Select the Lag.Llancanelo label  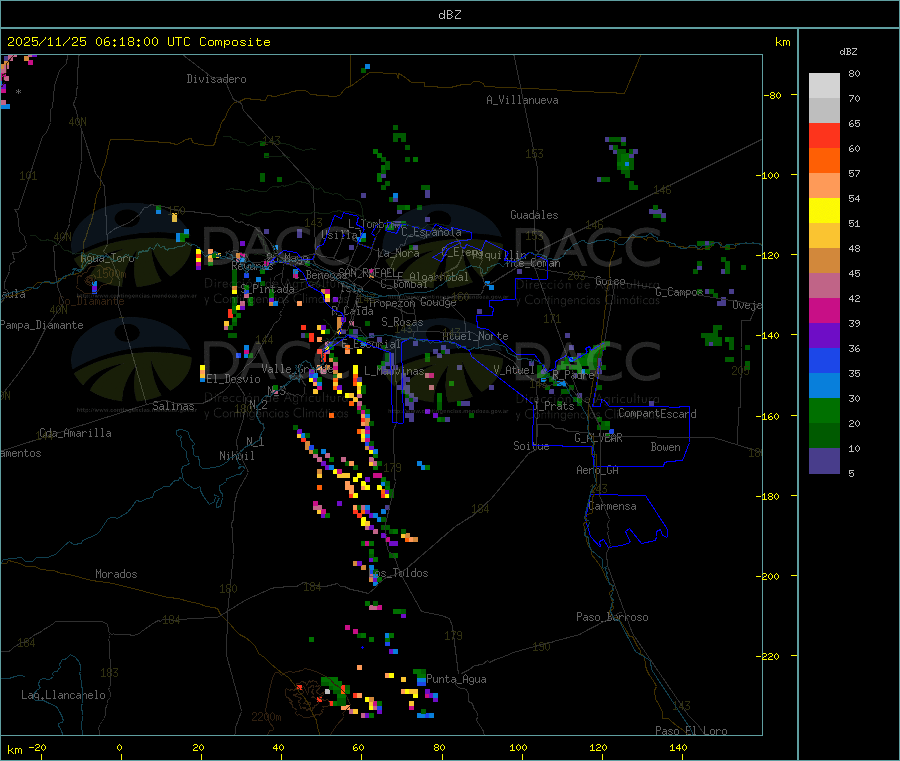(63, 695)
